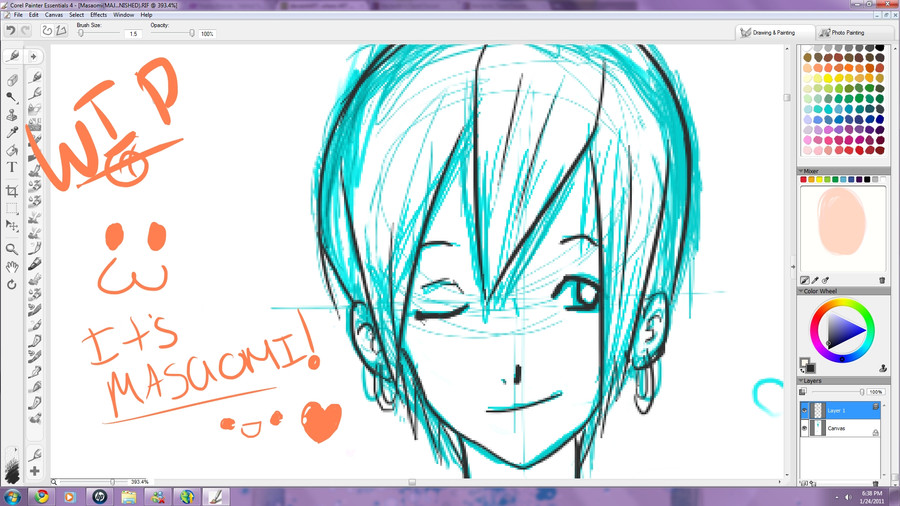Click the Opacity percentage field
Screen dimensions: 900x506
(207, 34)
